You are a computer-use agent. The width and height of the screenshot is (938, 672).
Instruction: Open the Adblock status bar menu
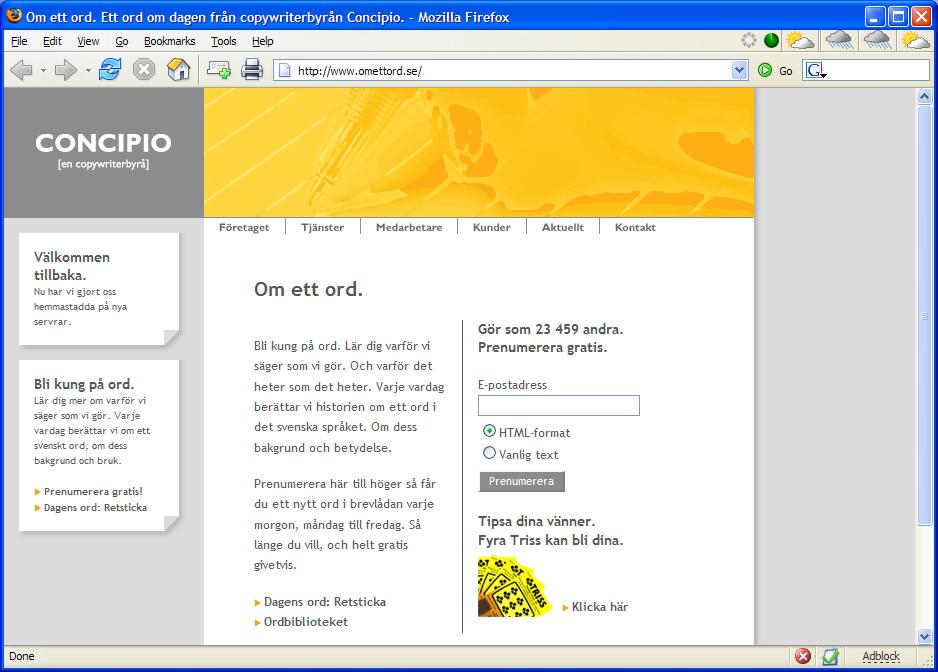coord(881,656)
